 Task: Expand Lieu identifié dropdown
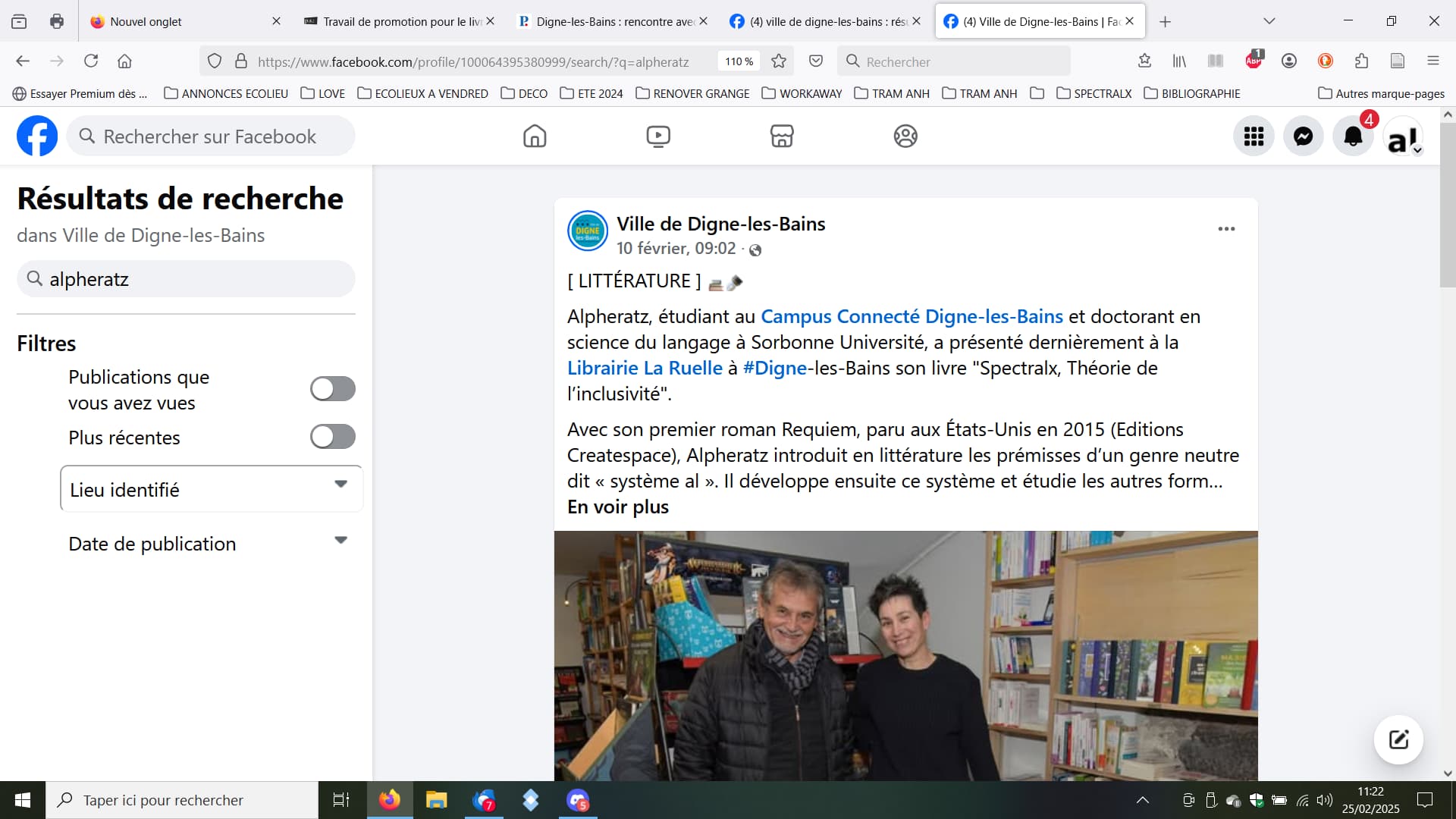tap(212, 489)
